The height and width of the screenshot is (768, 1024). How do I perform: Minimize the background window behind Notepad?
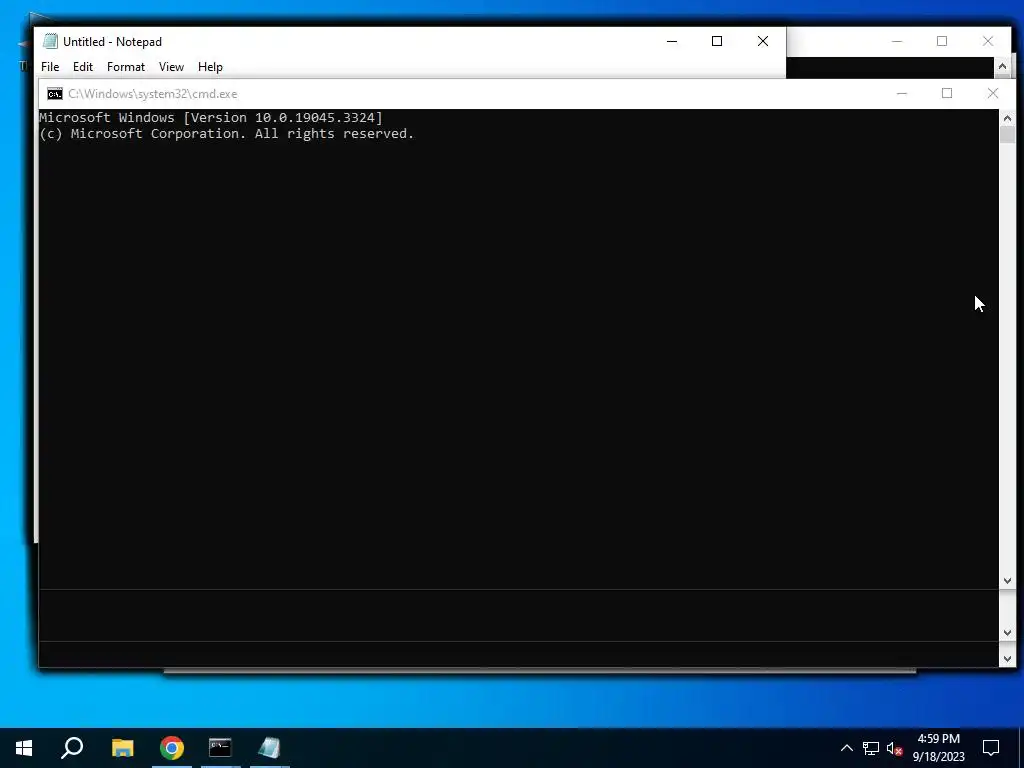897,41
